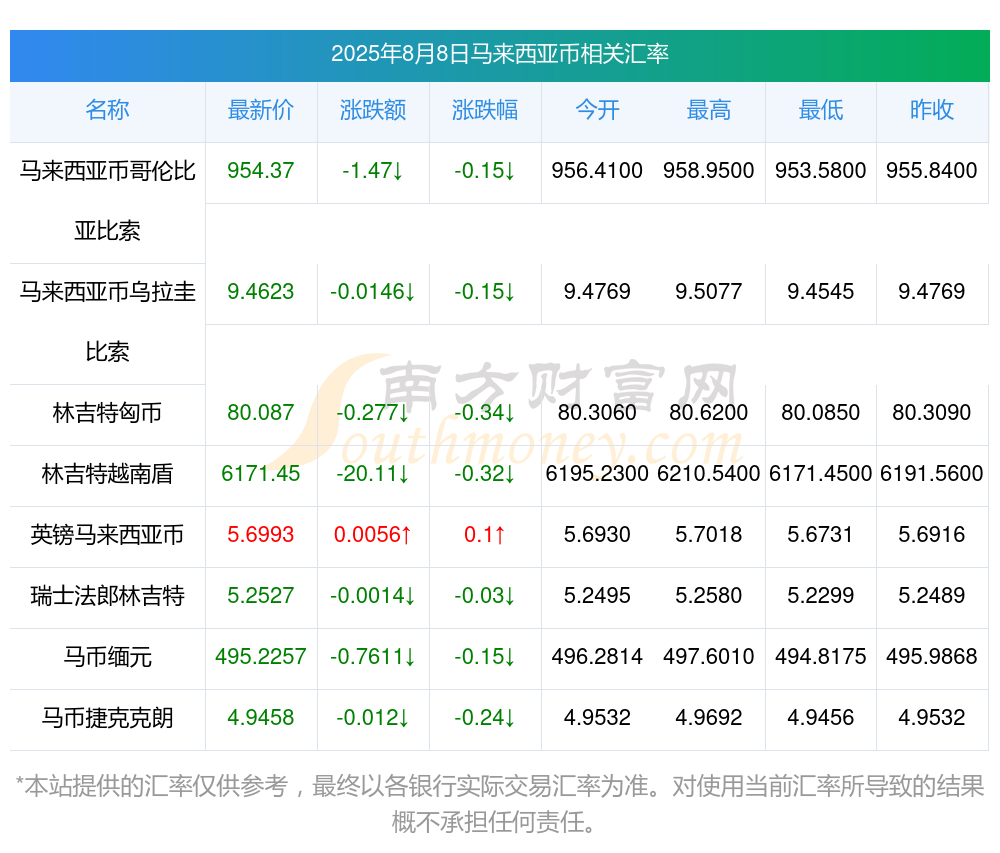
Task: Click the percentage -0.32↓
Action: [x=485, y=474]
